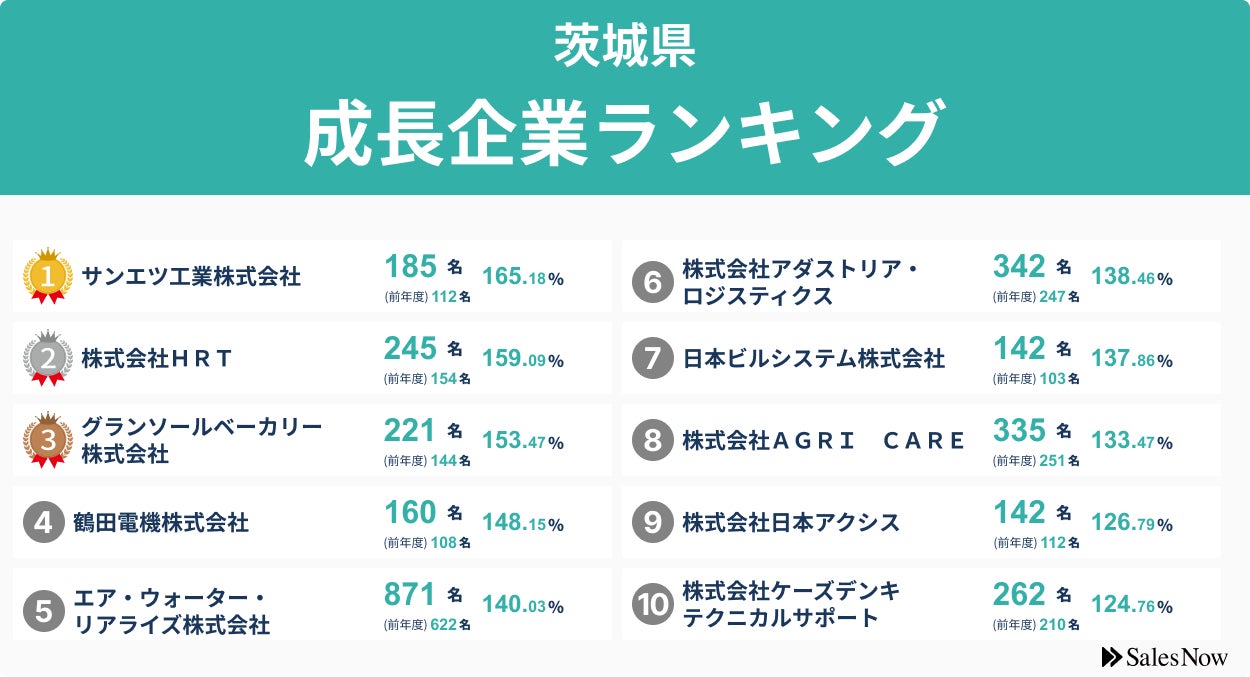
Task: Click the bronze rank 3 medal icon
Action: [47, 440]
